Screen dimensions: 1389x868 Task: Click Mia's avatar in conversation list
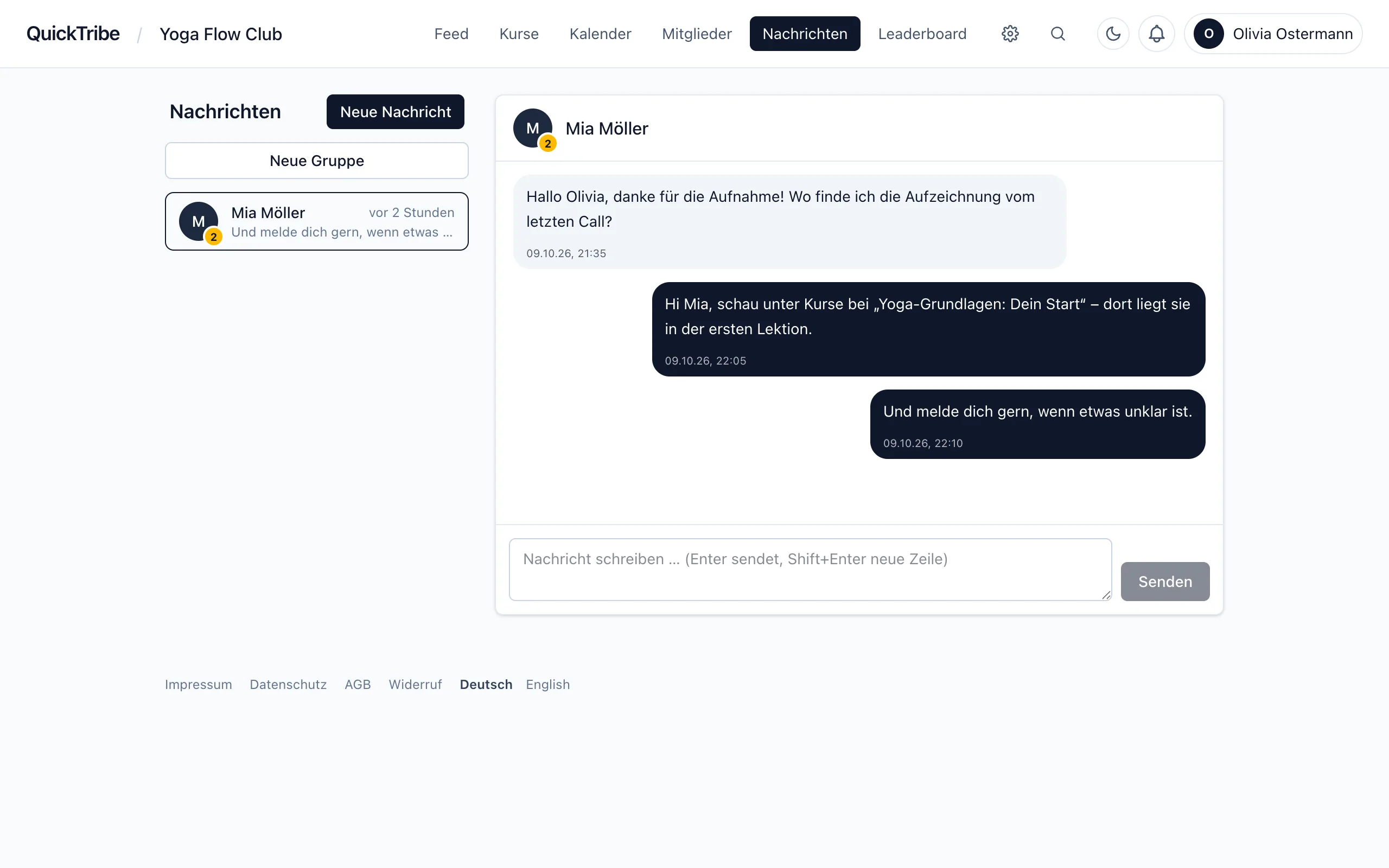click(198, 221)
